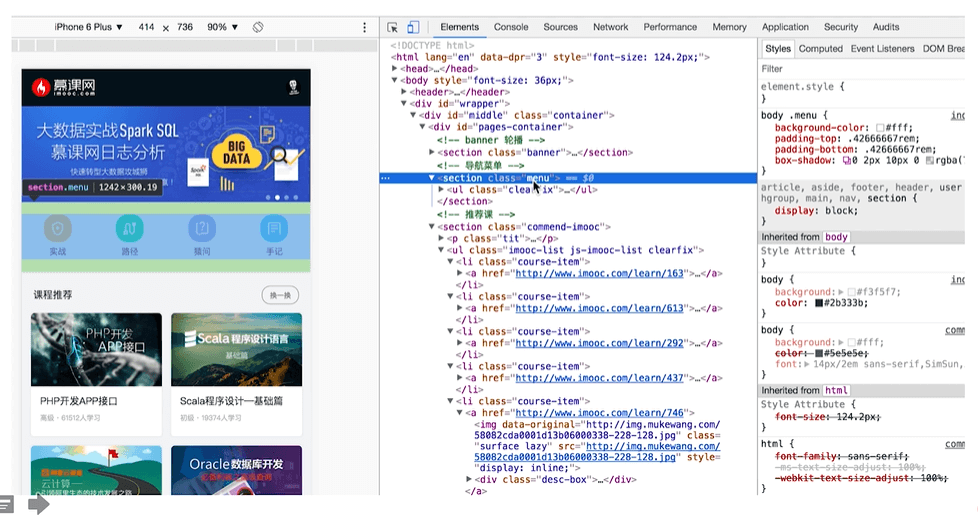Open the Oracle数据库开发 course thumbnail
Viewport: 978px width, 518px height.
(236, 470)
